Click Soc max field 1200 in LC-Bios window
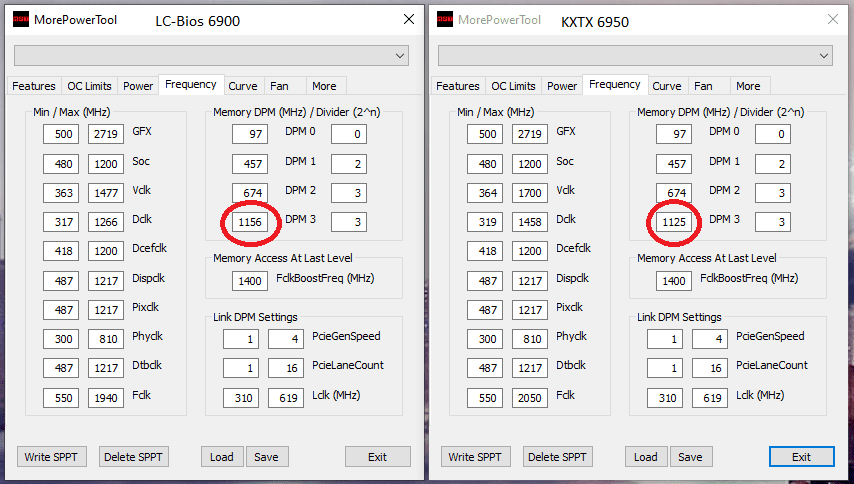Image resolution: width=854 pixels, height=484 pixels. tap(106, 163)
